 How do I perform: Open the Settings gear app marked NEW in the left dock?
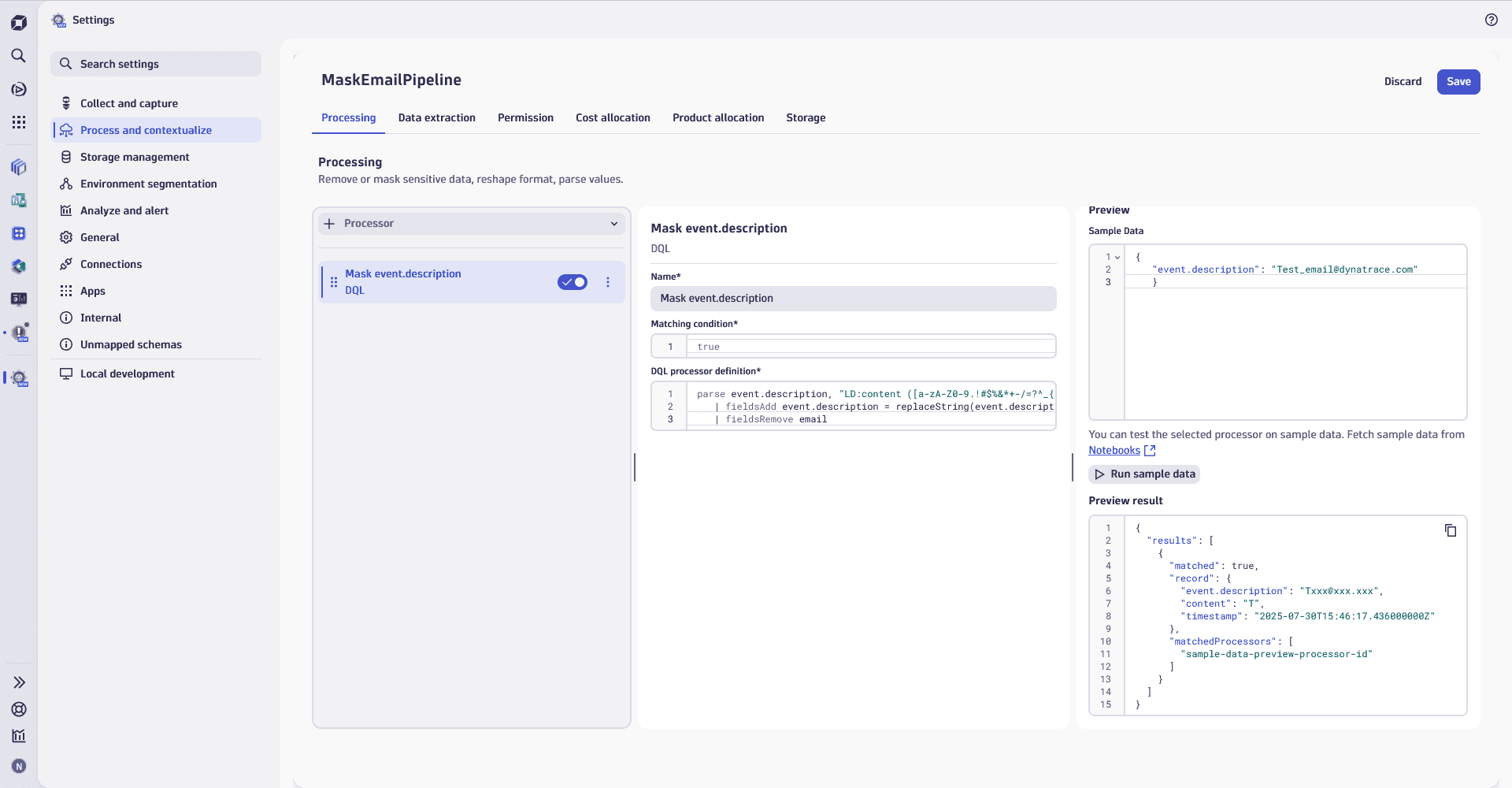click(20, 378)
